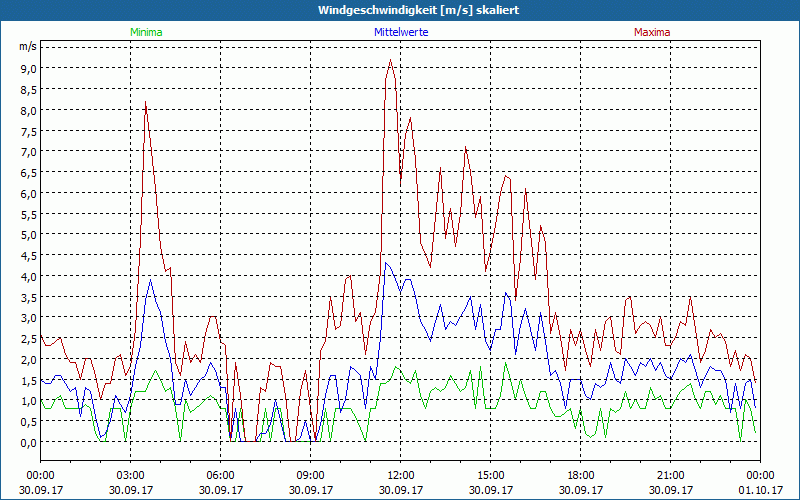
Task: Click the '5,5' y-axis value
Action: coord(29,214)
